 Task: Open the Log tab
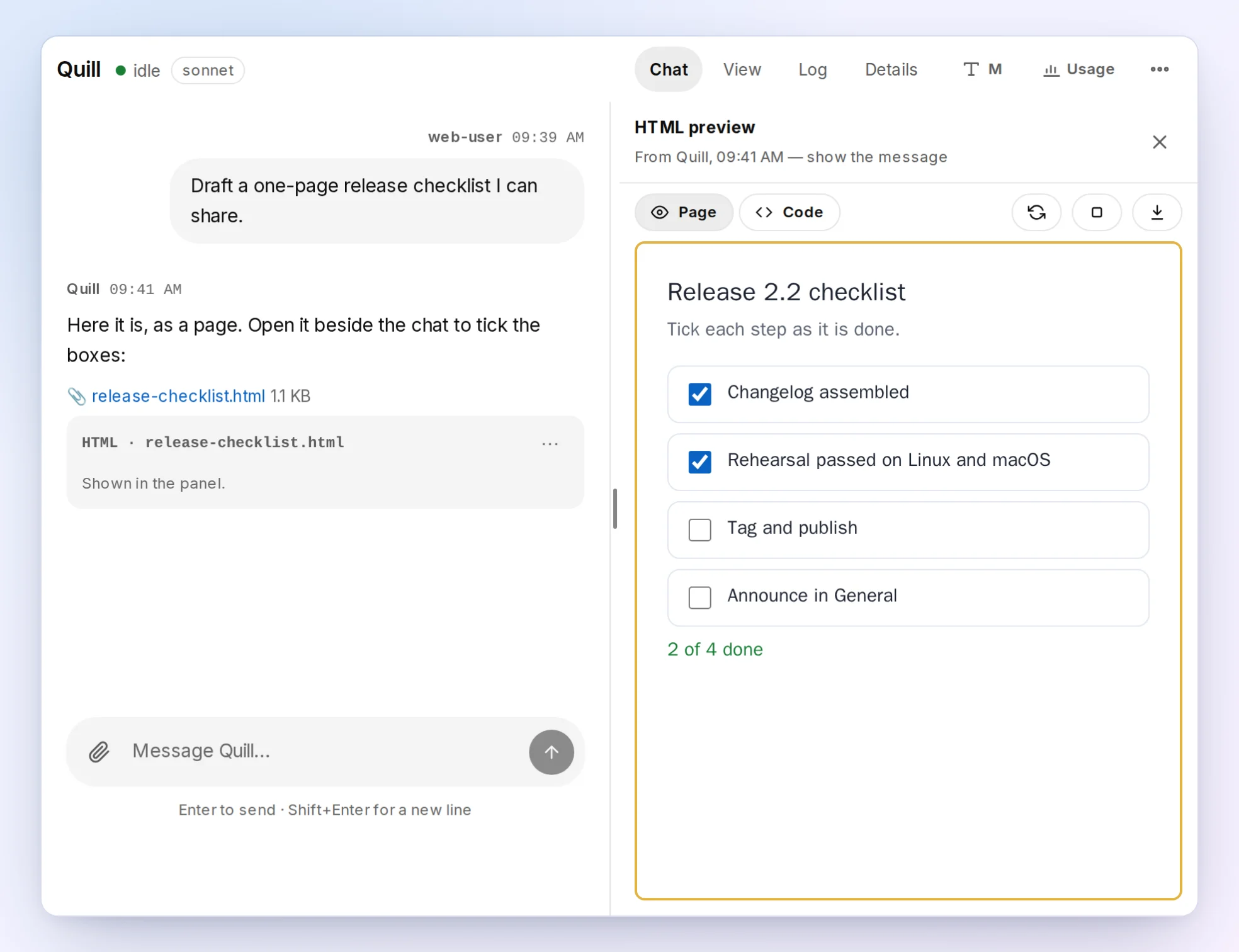click(x=813, y=69)
